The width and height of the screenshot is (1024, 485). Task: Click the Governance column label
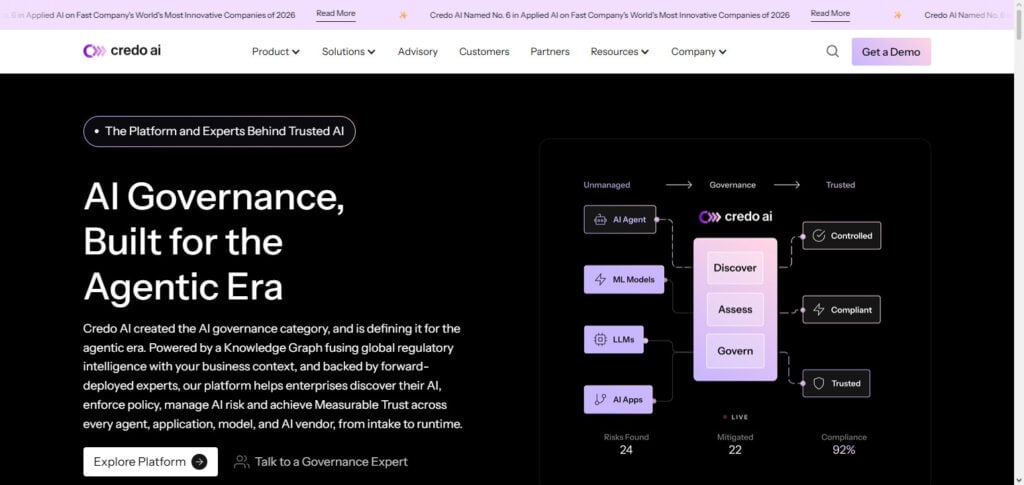[x=732, y=185]
